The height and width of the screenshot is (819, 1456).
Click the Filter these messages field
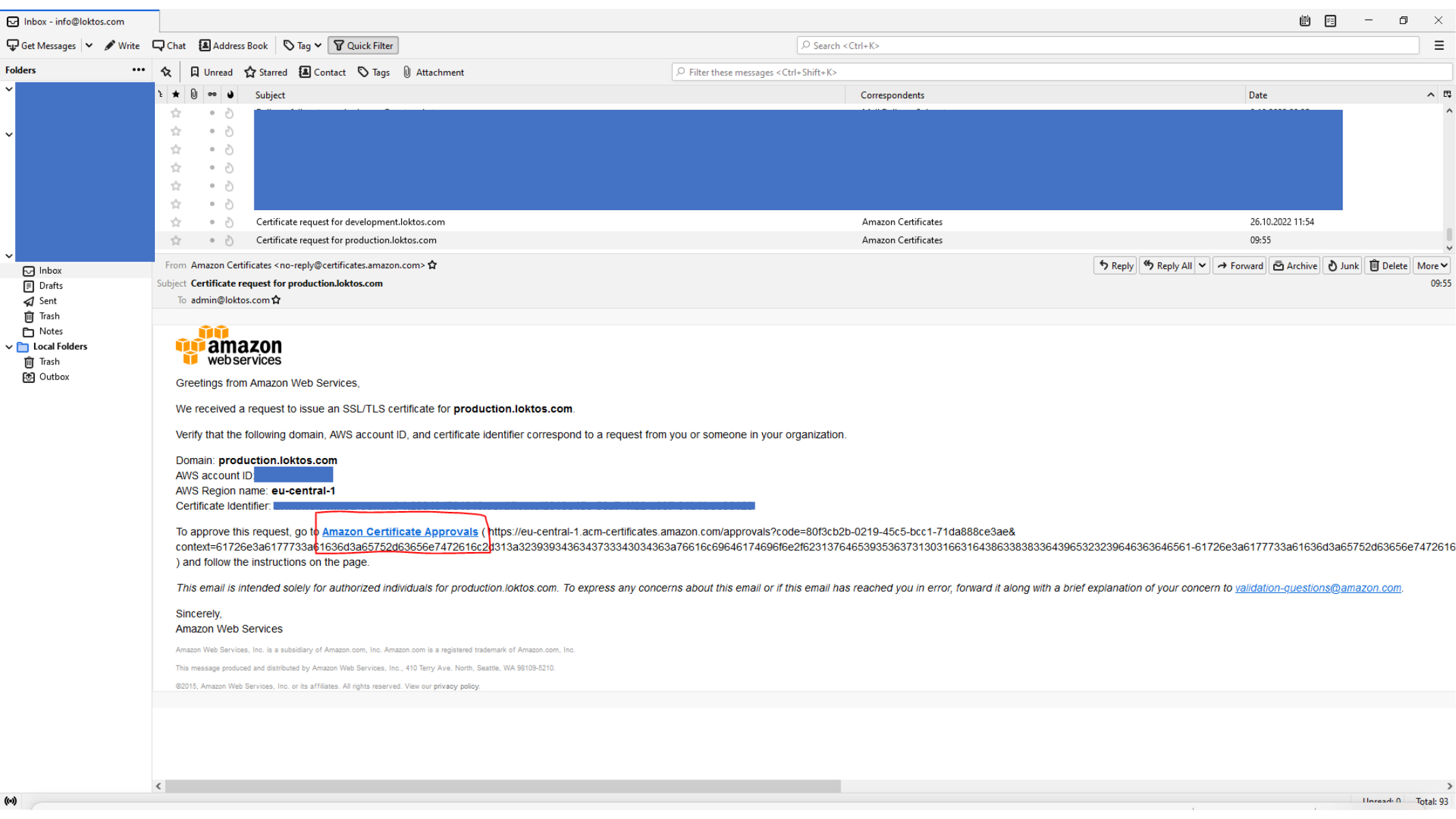point(1062,72)
